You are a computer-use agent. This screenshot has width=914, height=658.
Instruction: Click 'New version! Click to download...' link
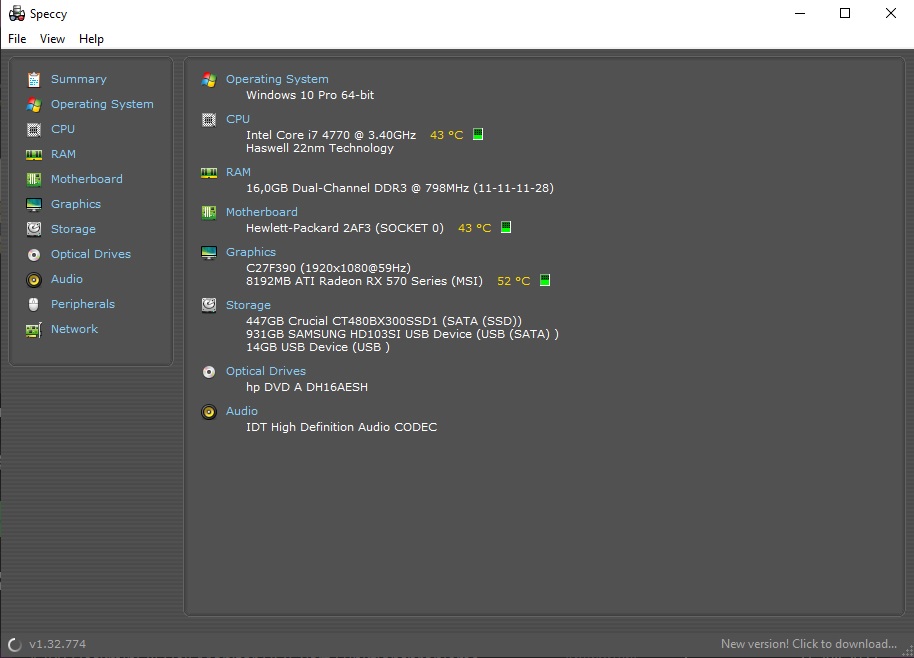[x=809, y=644]
